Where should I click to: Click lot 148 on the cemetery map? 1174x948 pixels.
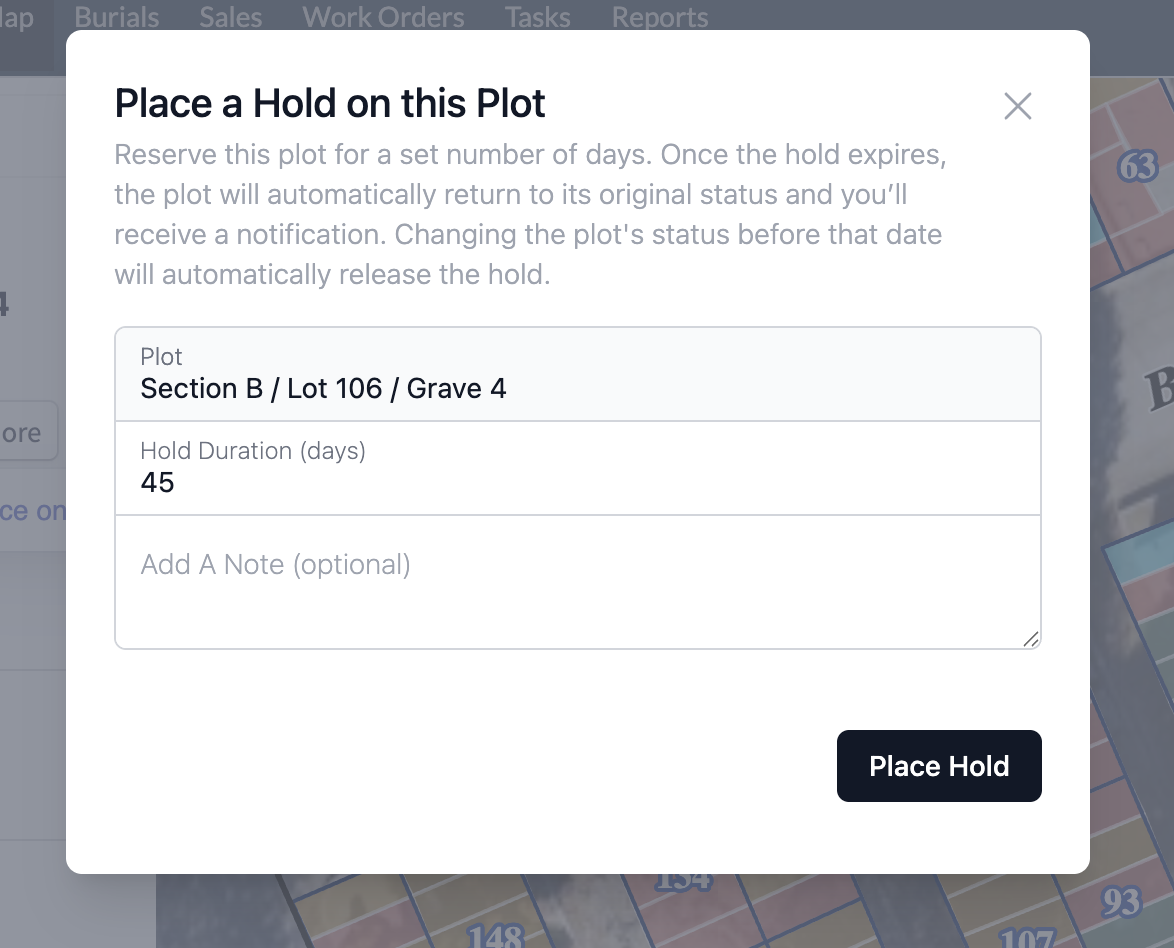[496, 936]
